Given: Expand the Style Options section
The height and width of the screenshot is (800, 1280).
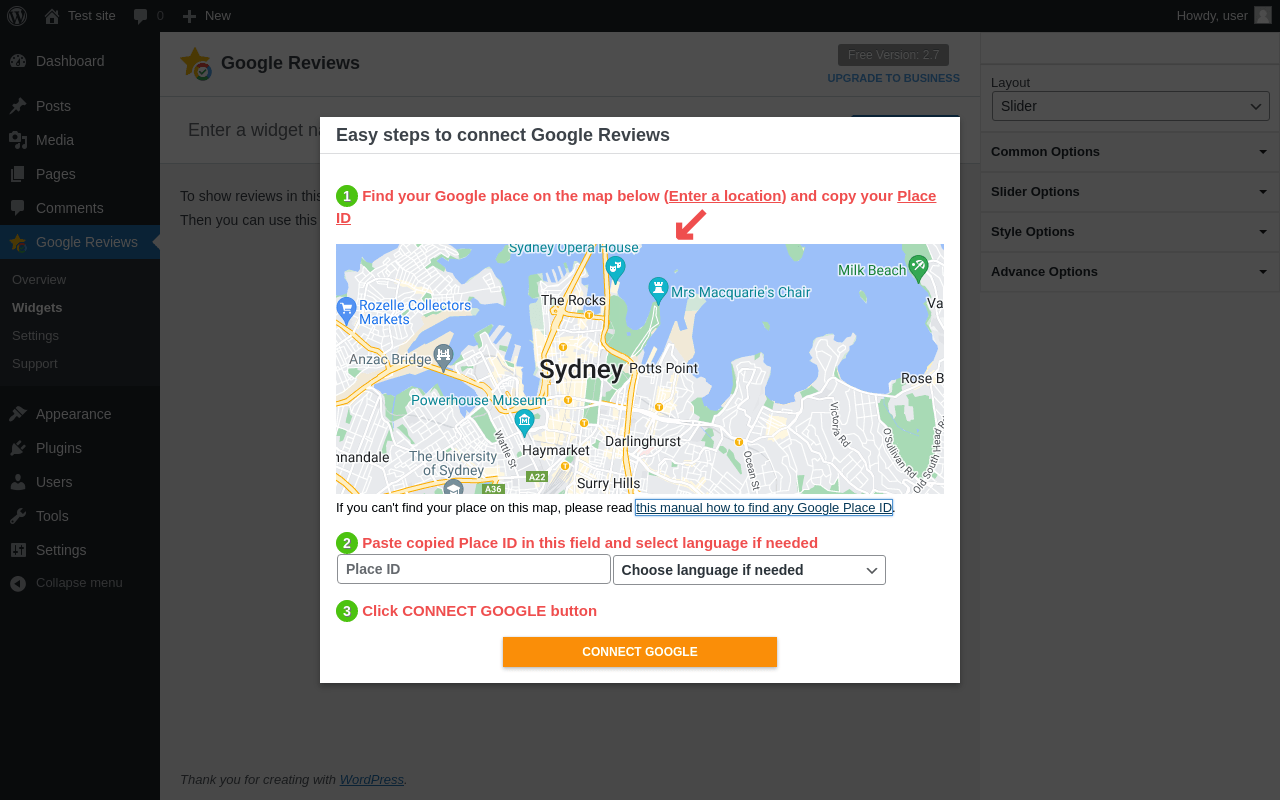Looking at the screenshot, I should [1130, 232].
